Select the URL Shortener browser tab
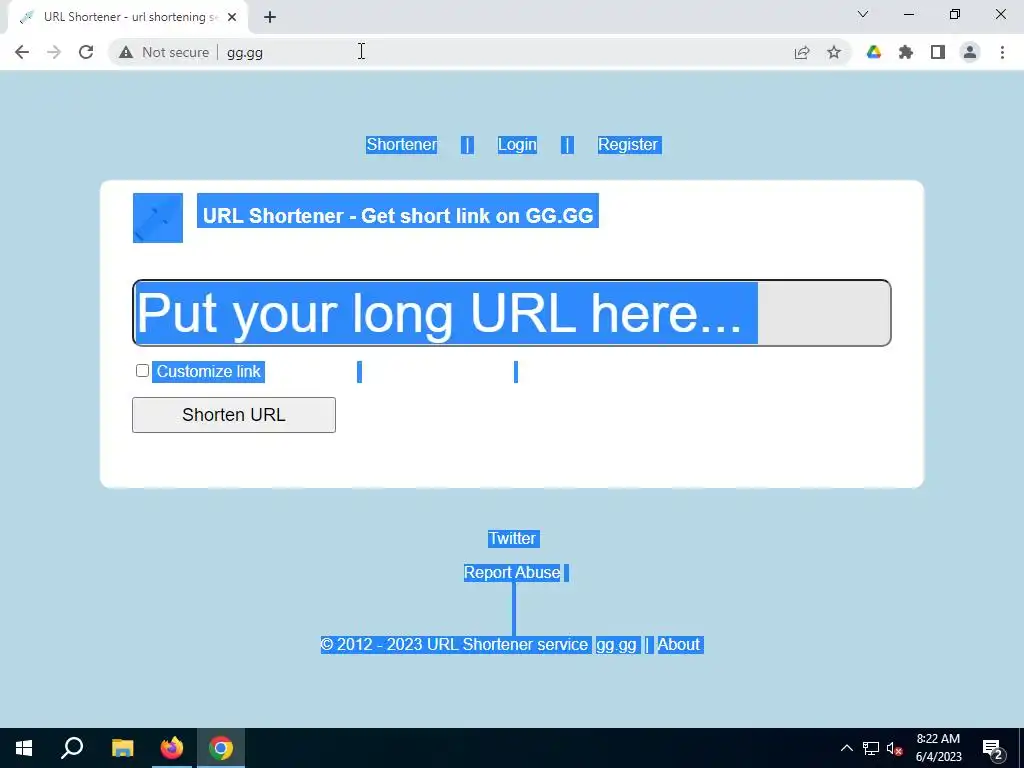The height and width of the screenshot is (768, 1024). (128, 17)
